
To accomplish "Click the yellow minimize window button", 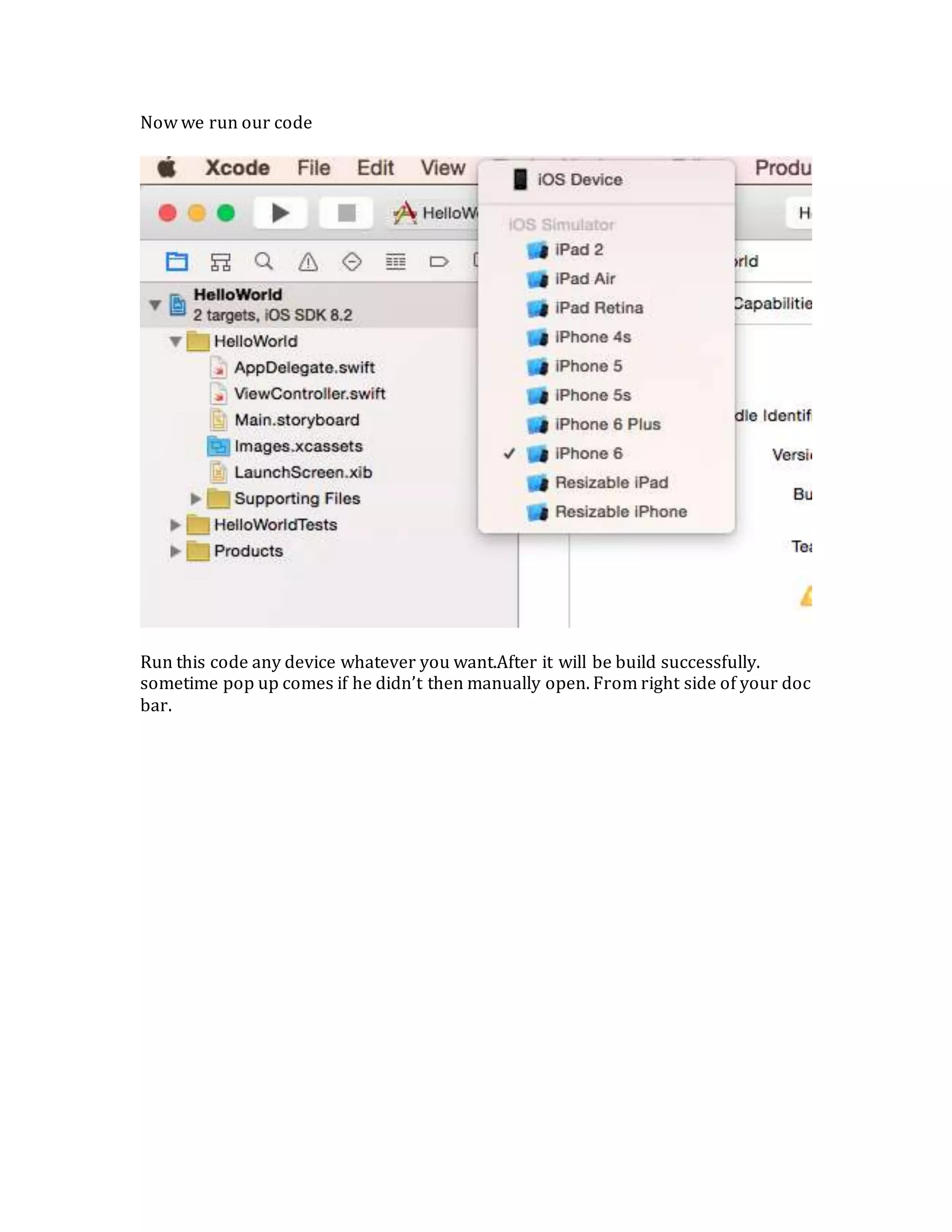I will [197, 213].
